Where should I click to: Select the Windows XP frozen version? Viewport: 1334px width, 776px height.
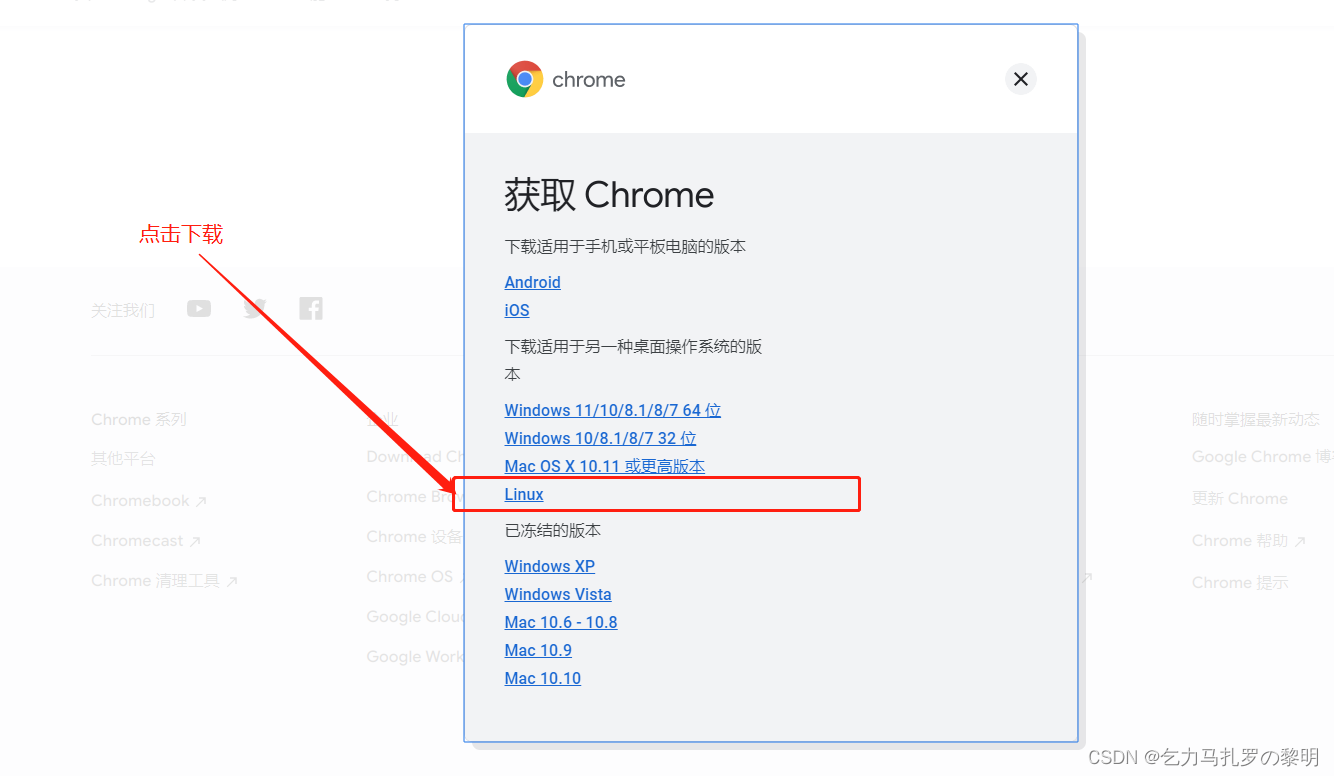[550, 566]
